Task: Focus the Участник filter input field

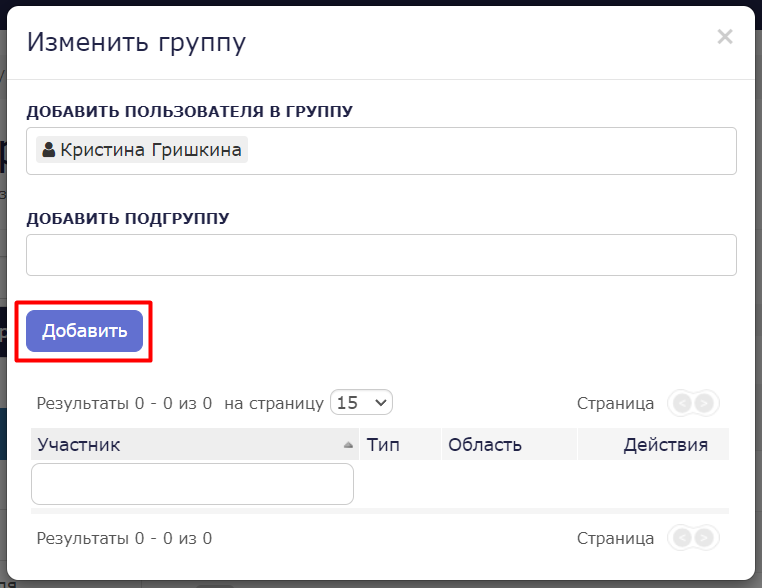Action: pos(192,484)
